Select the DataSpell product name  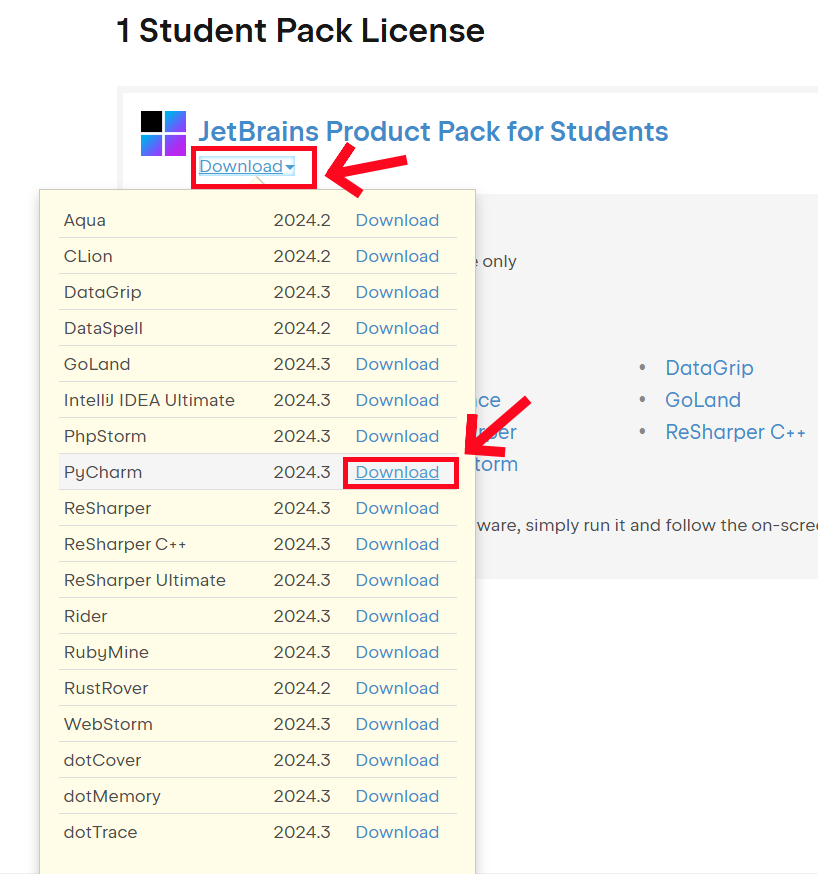103,328
